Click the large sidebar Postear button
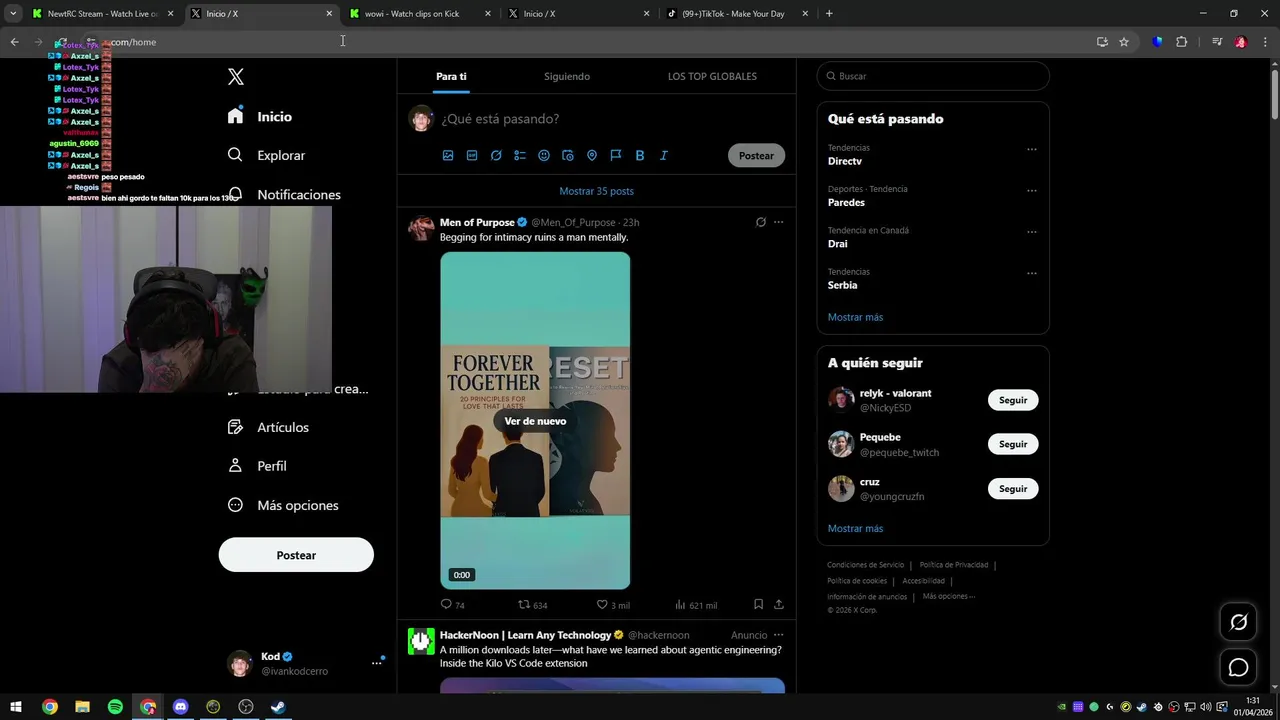Screen dimensions: 1280x720 (296, 555)
